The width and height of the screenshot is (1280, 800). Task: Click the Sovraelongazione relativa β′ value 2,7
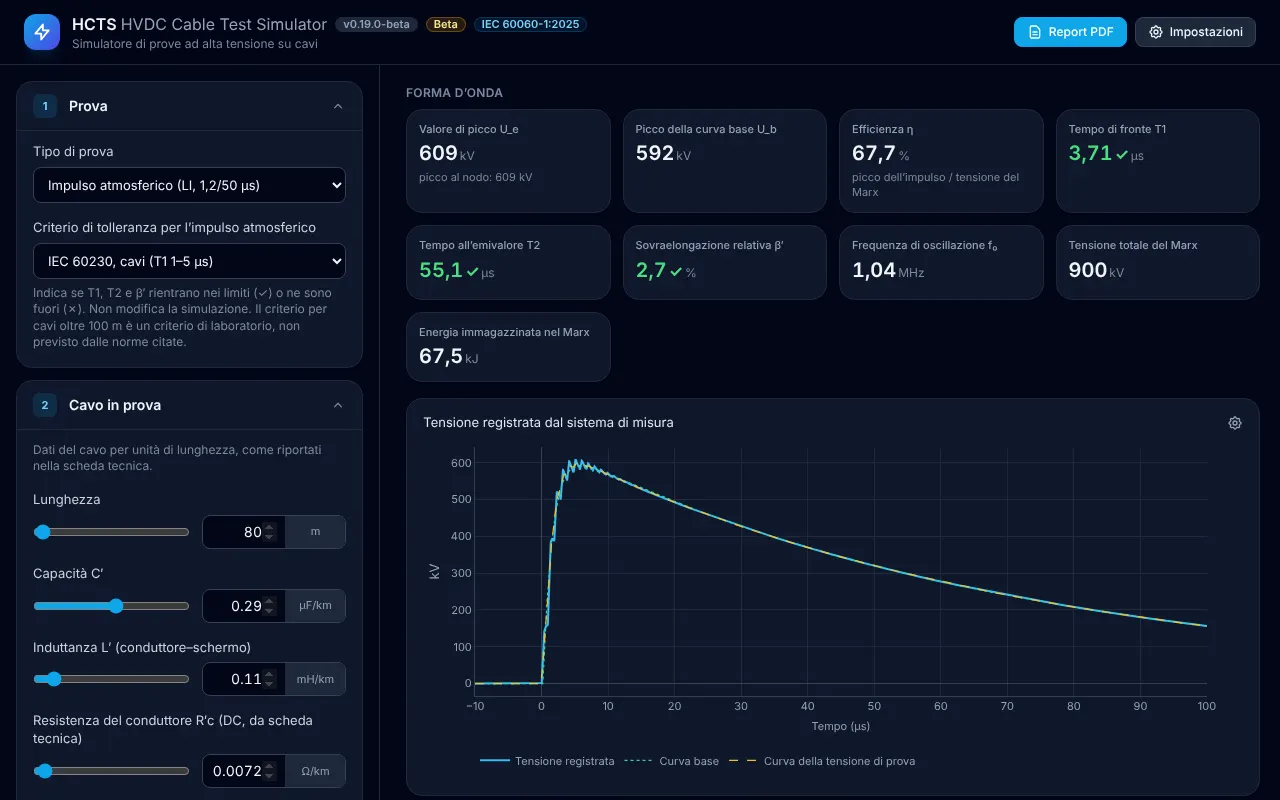click(x=651, y=270)
